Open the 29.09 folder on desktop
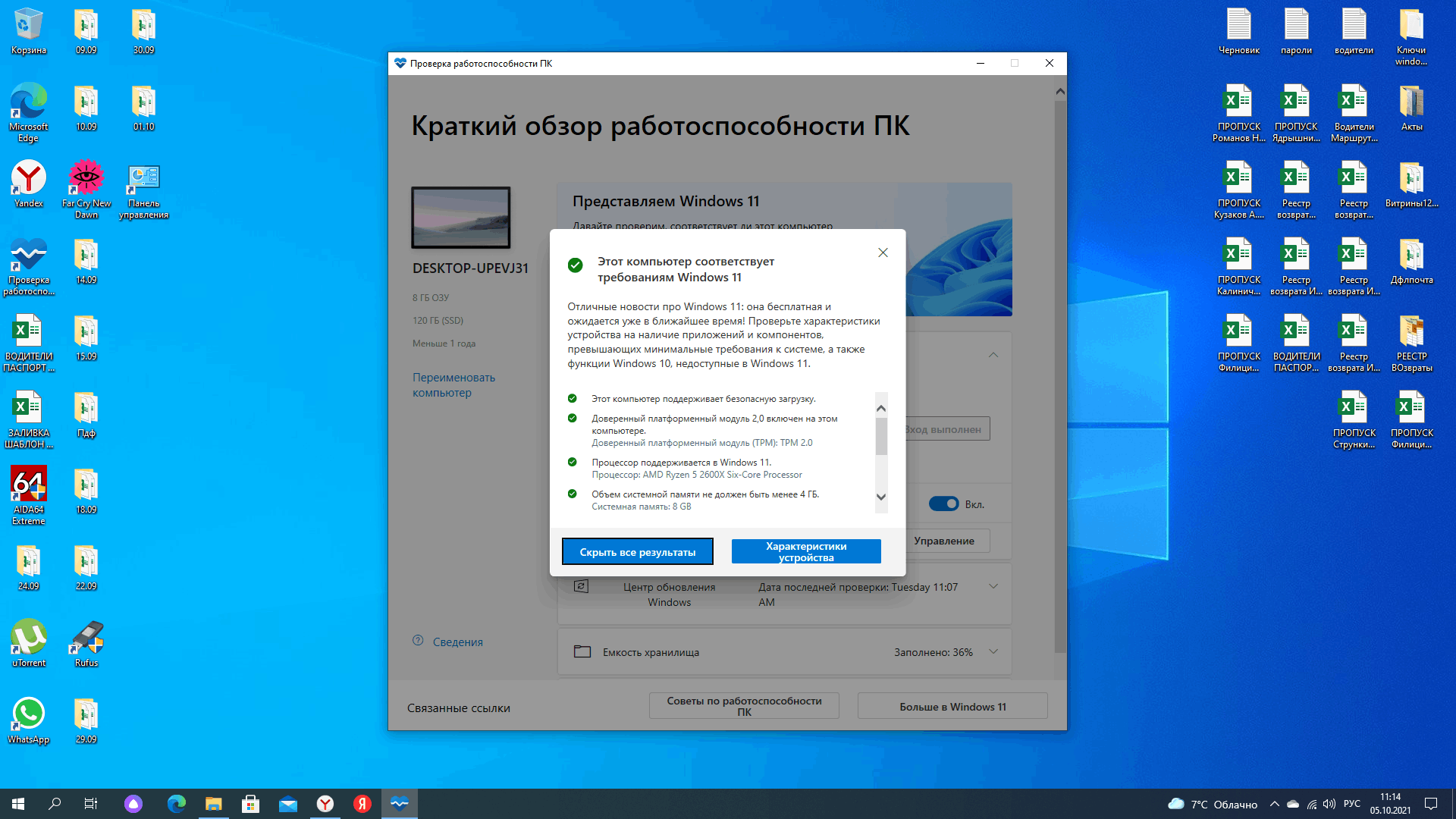 click(86, 720)
